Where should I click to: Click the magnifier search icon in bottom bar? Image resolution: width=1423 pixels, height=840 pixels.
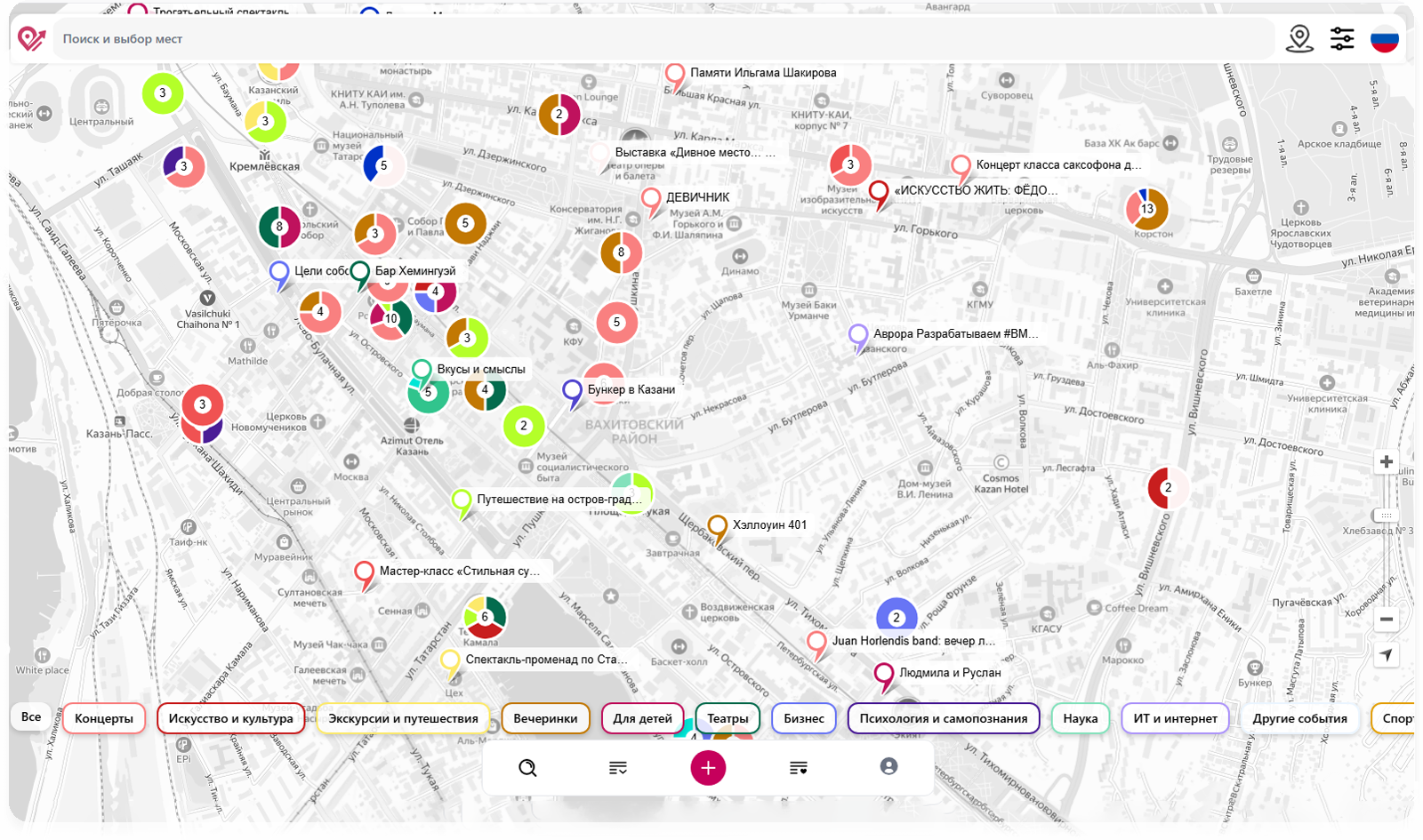[x=527, y=768]
